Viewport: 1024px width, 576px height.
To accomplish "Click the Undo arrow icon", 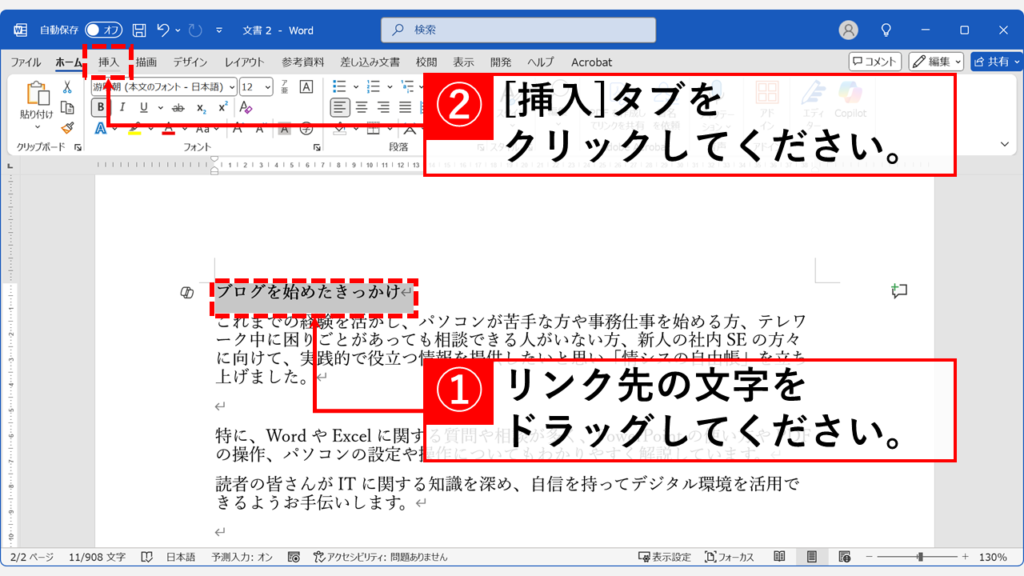I will pos(163,30).
